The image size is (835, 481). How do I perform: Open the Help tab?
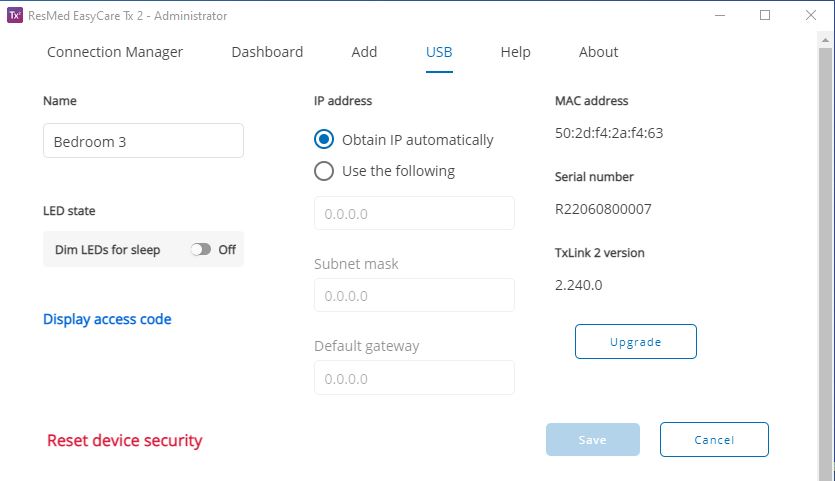tap(515, 52)
